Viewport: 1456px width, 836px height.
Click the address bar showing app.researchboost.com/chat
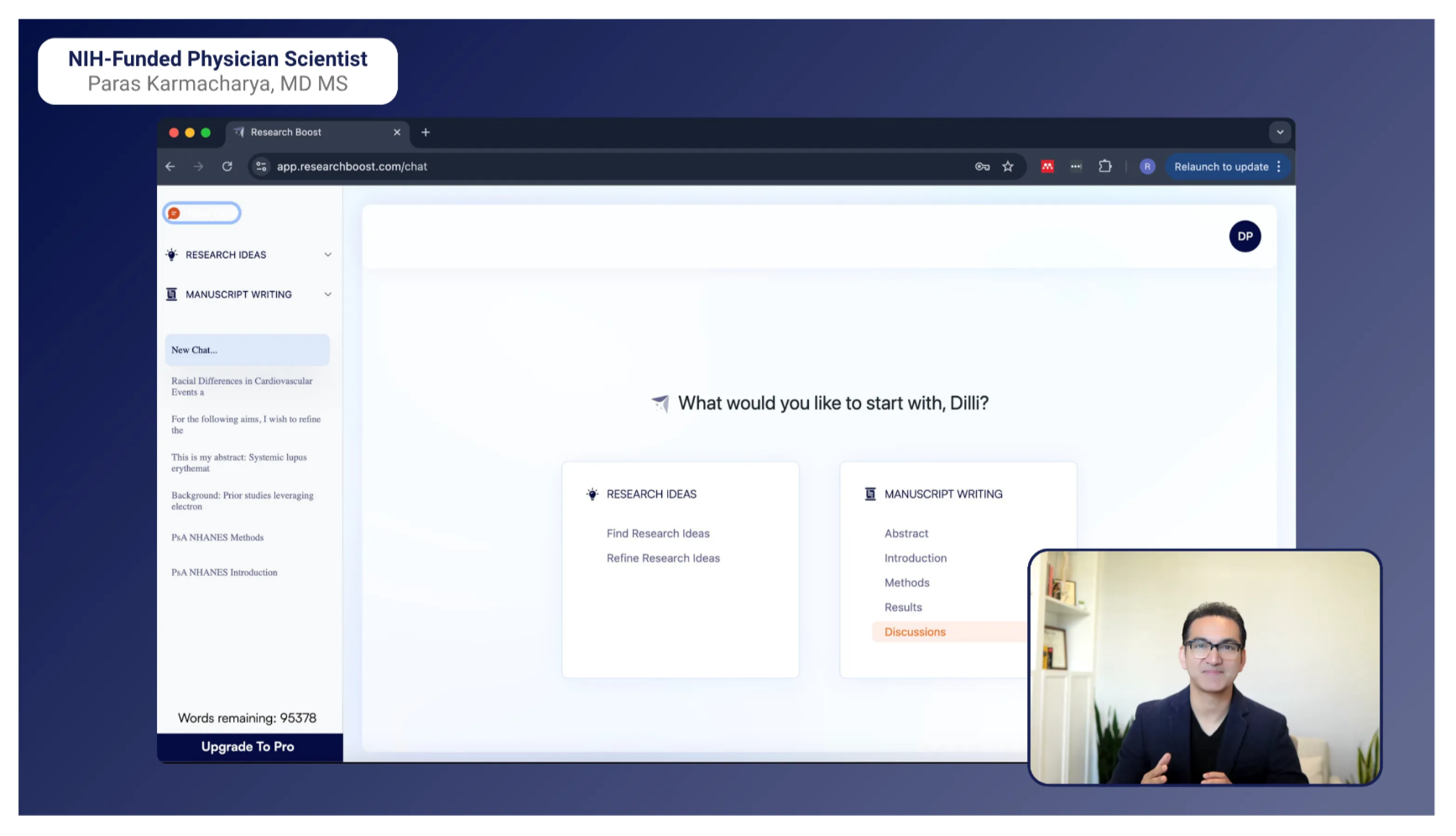[353, 166]
